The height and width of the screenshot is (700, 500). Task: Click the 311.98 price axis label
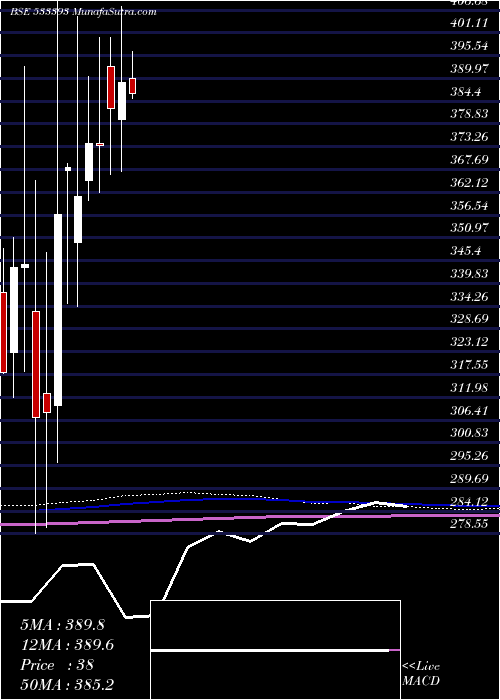pos(469,388)
